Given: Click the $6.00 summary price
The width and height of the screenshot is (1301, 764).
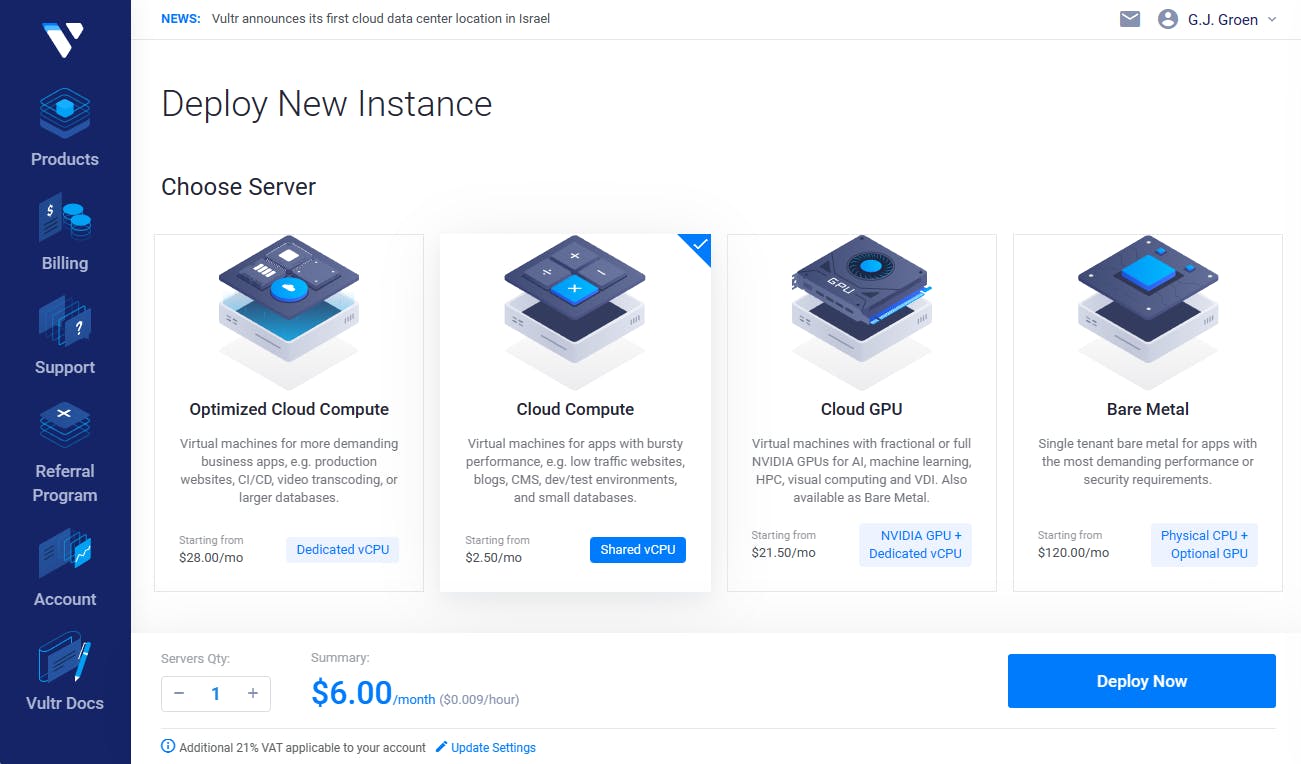Looking at the screenshot, I should tap(351, 692).
